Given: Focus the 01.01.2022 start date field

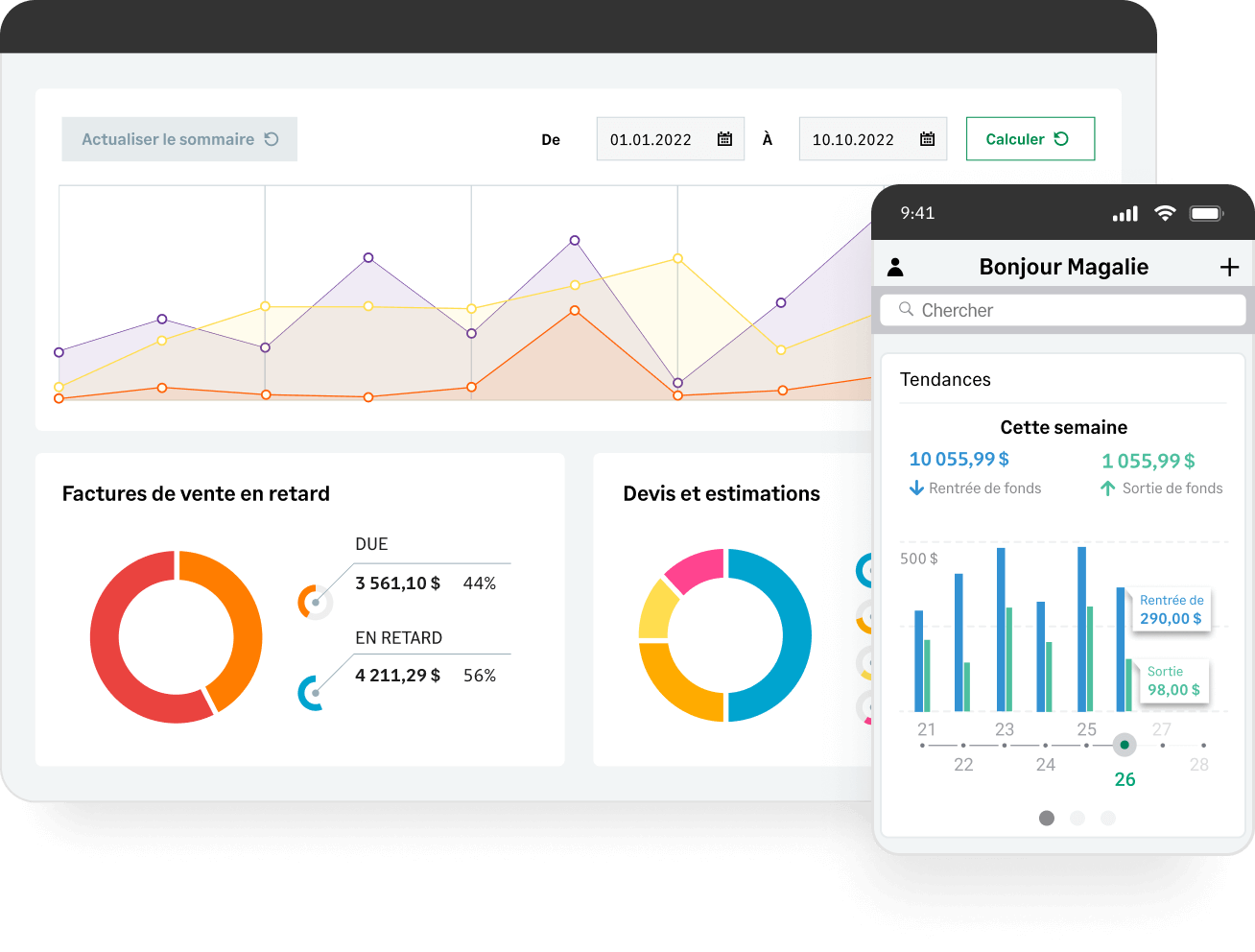Looking at the screenshot, I should pyautogui.click(x=671, y=139).
